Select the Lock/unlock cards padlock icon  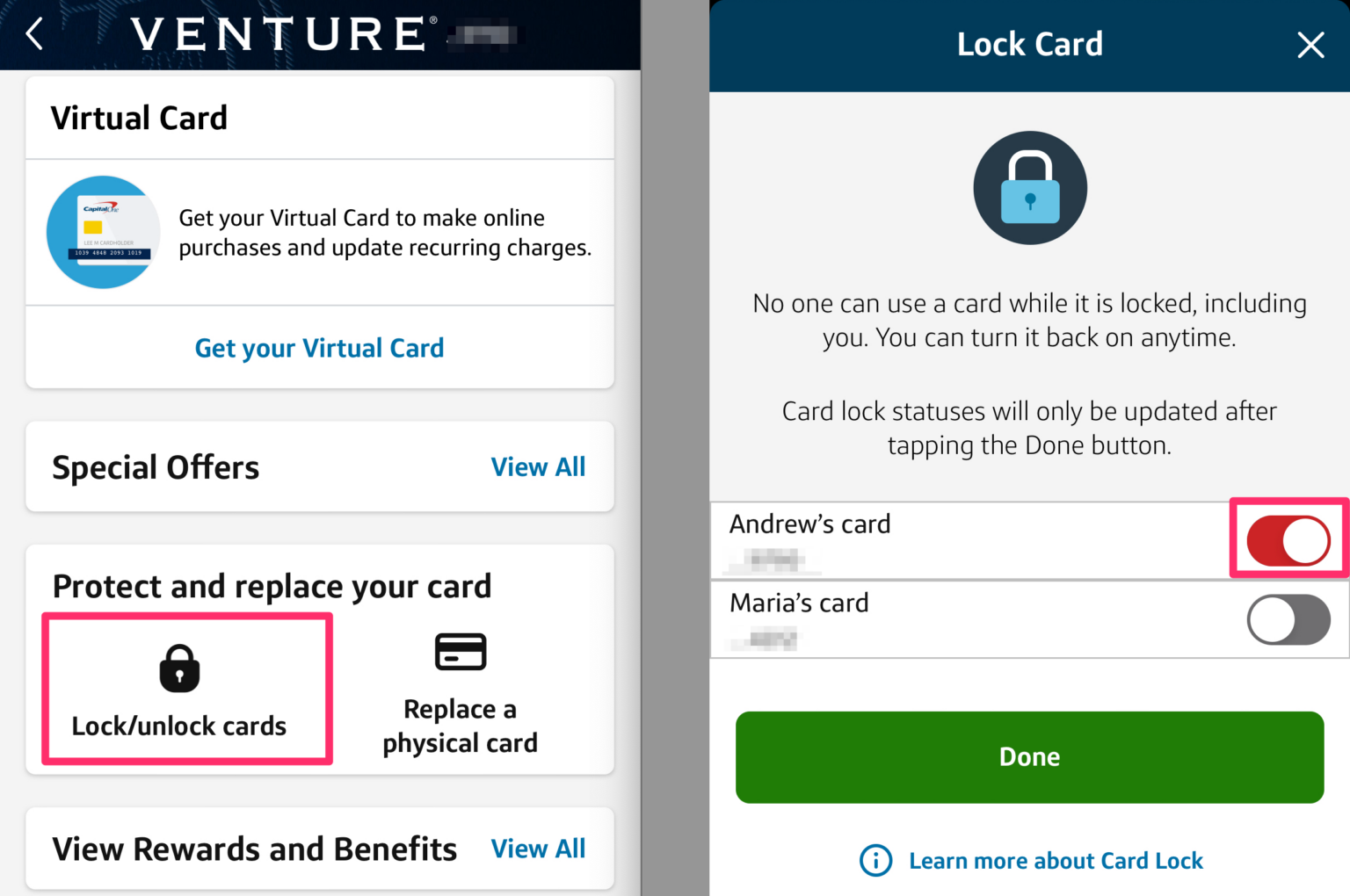tap(180, 668)
